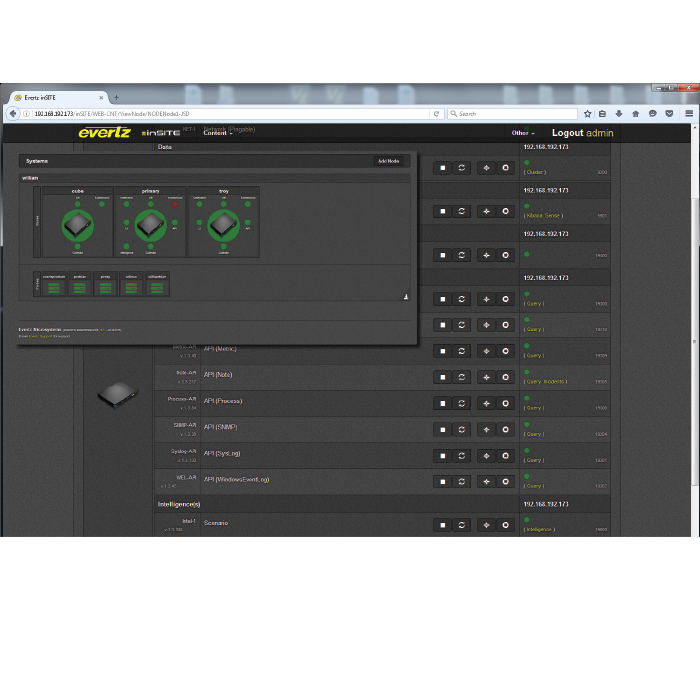Image resolution: width=700 pixels, height=700 pixels.
Task: Restart the Kibana Sense service
Action: tap(462, 211)
